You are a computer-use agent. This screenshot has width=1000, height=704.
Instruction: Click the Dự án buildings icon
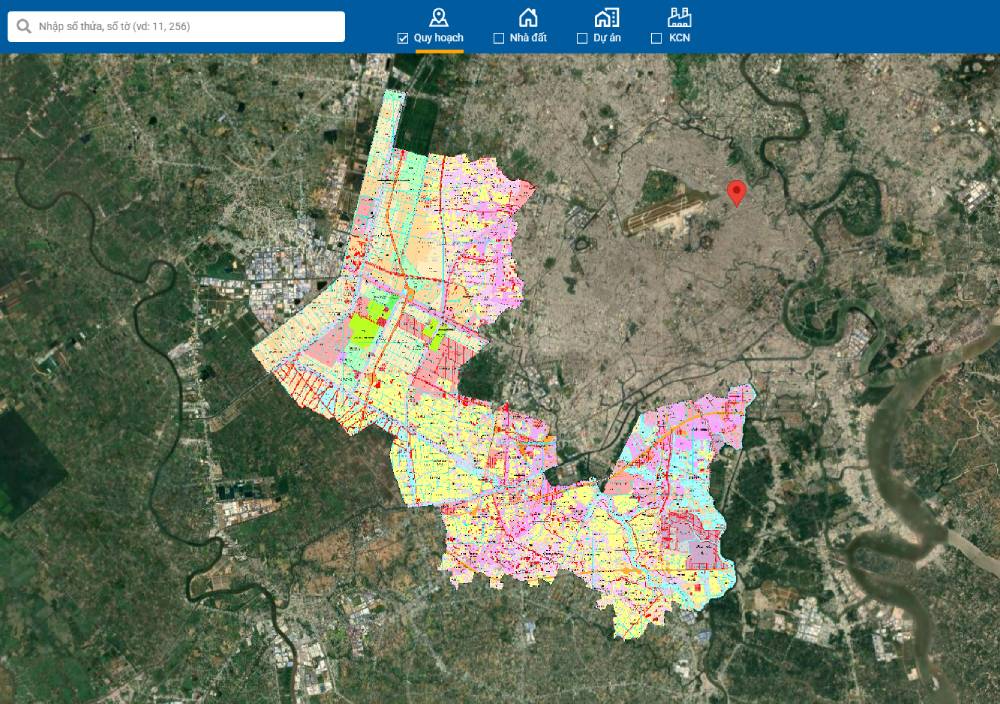[605, 16]
